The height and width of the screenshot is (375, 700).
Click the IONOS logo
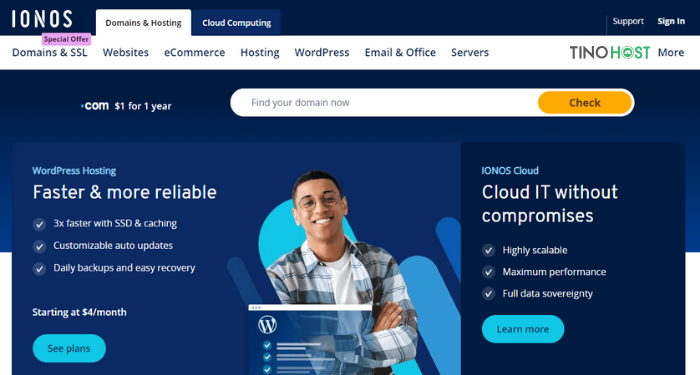42,19
